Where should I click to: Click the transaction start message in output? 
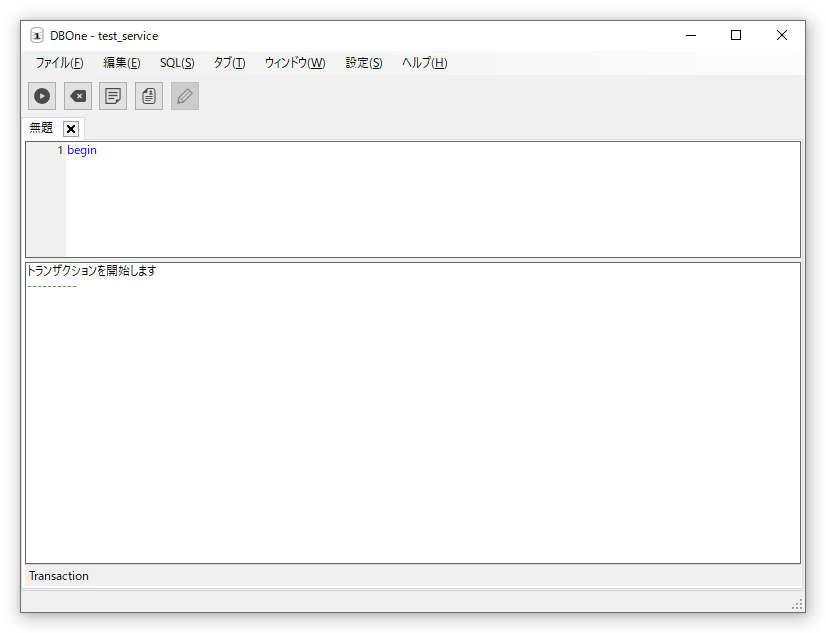click(92, 271)
